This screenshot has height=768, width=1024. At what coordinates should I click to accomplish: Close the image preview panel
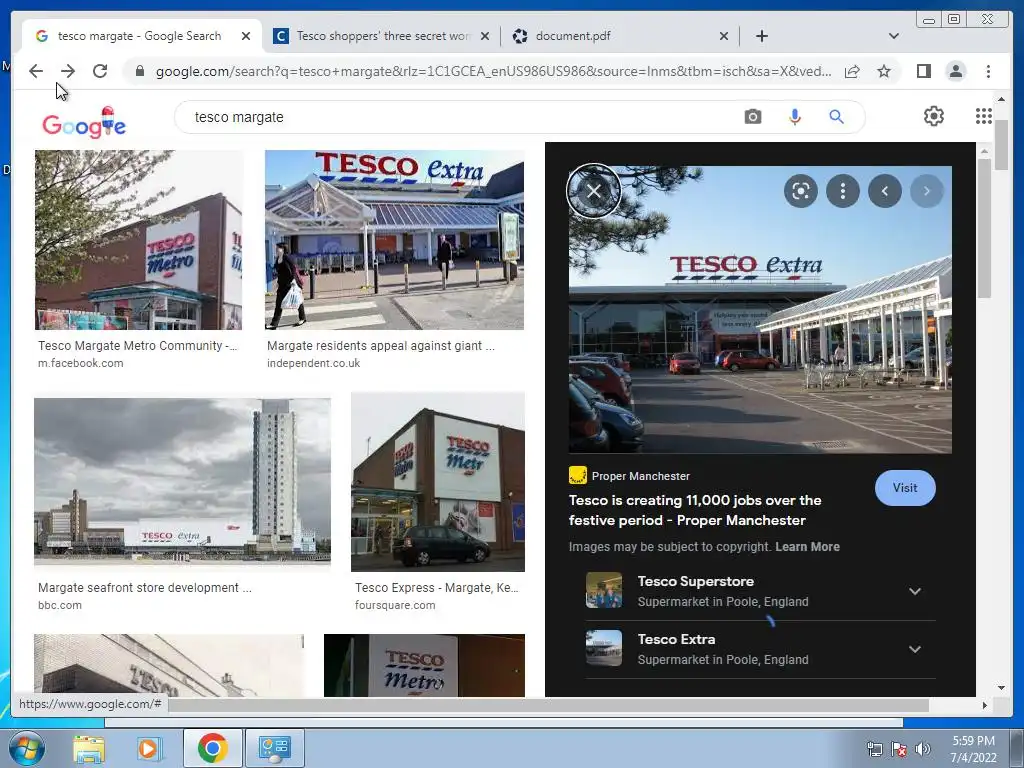(594, 191)
